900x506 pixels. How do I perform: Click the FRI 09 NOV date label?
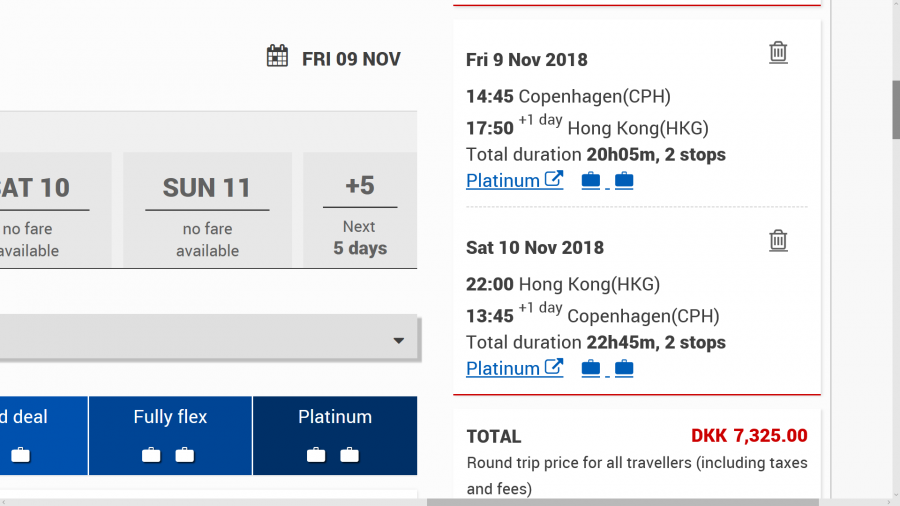tap(351, 59)
